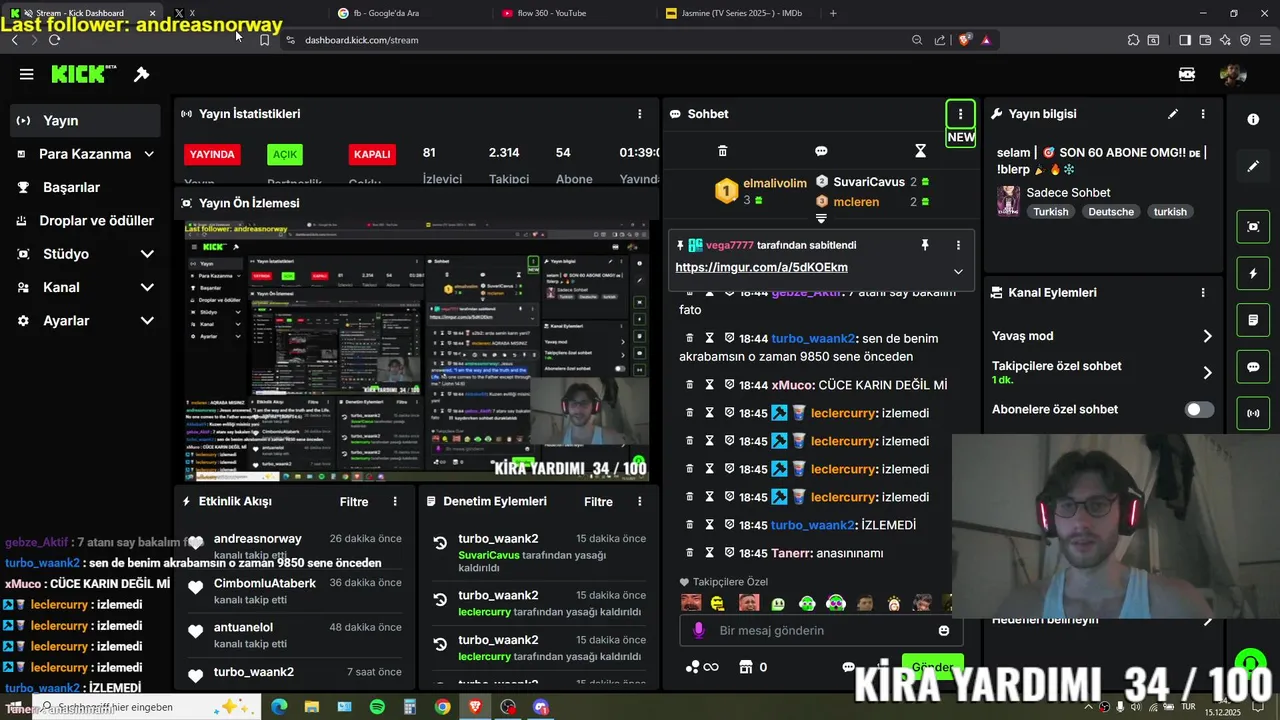Open Takipçilere özel sohbet arrow

(x=1207, y=372)
